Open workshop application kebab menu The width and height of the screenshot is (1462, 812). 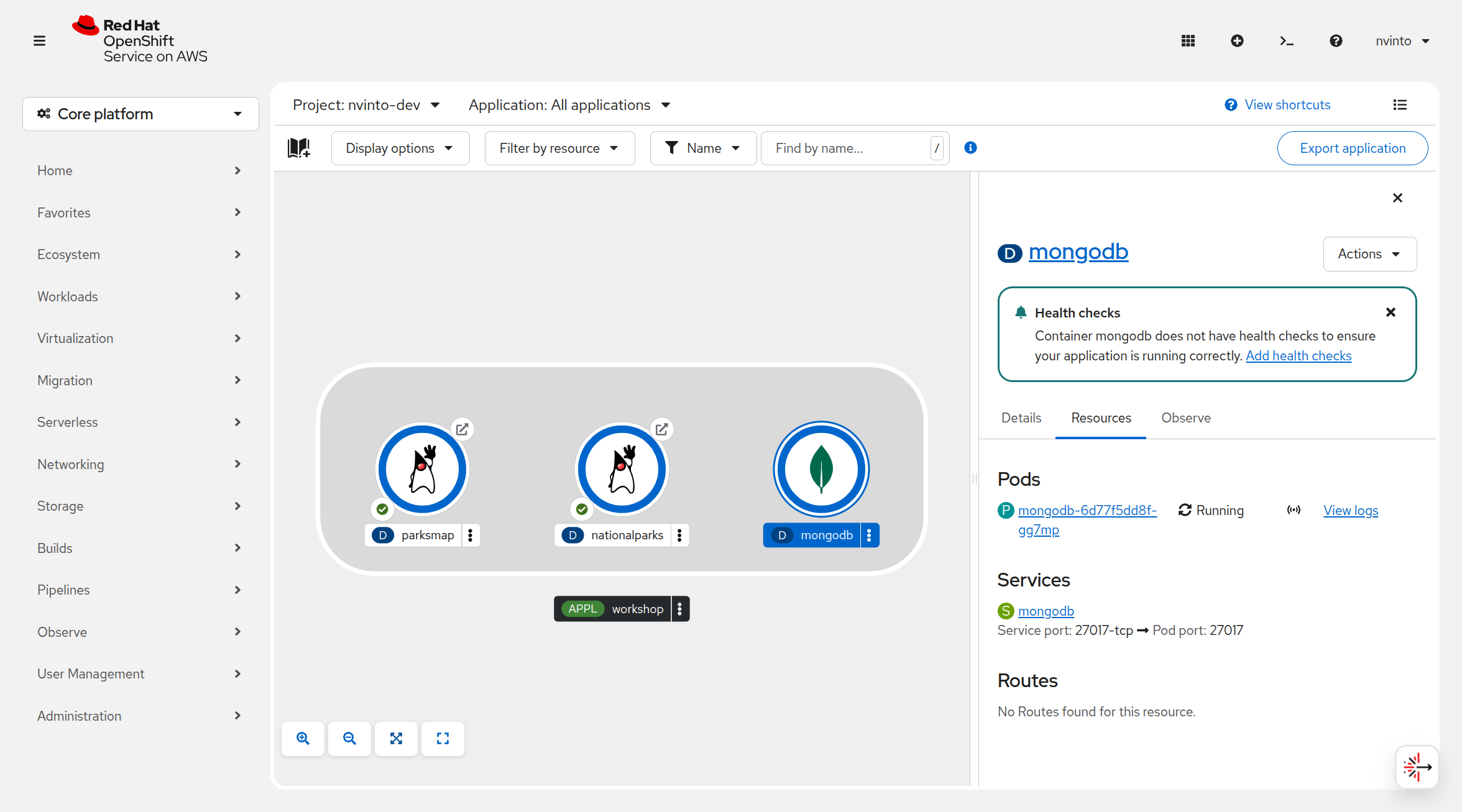679,609
